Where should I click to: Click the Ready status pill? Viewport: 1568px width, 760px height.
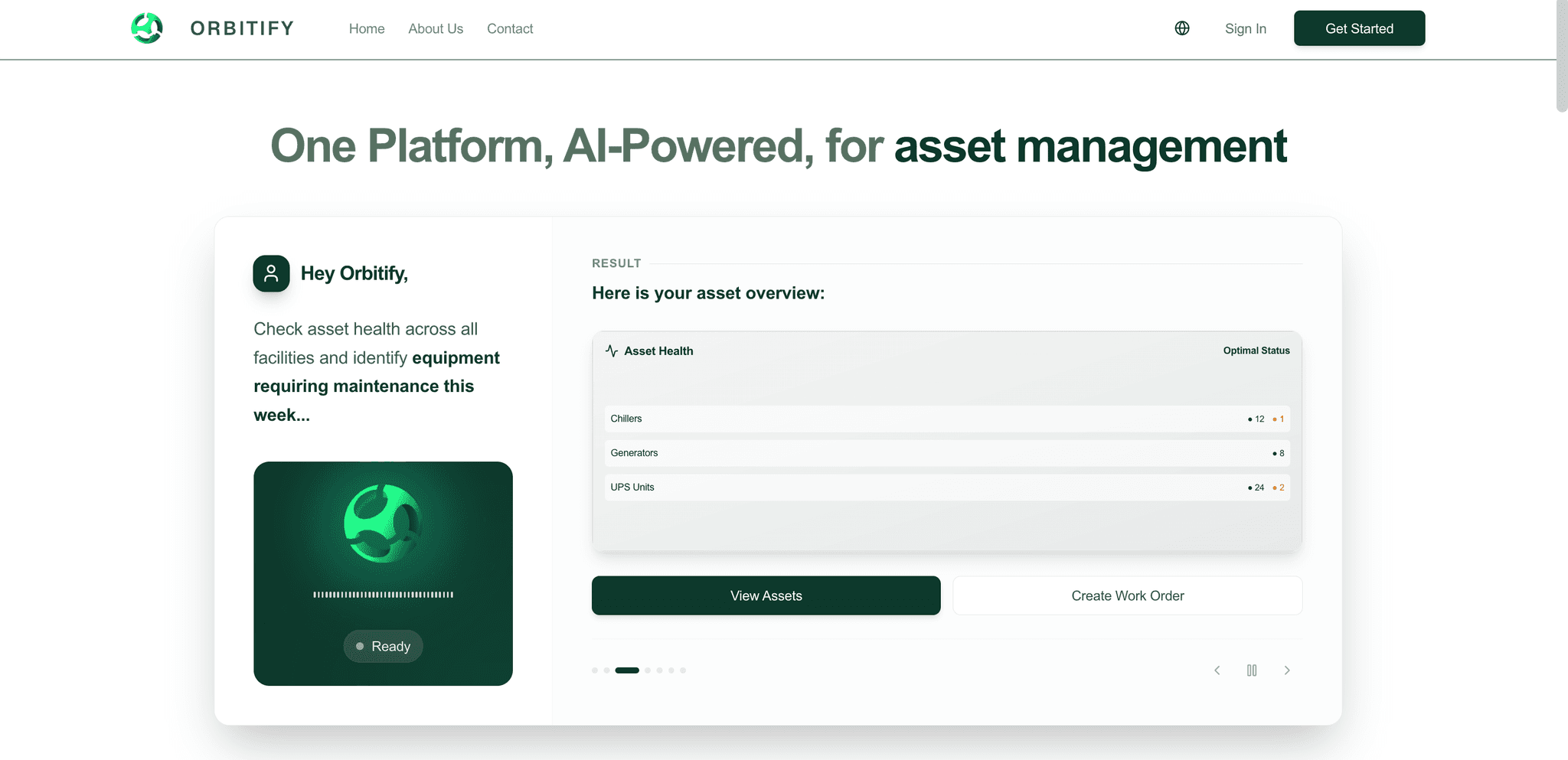[383, 646]
